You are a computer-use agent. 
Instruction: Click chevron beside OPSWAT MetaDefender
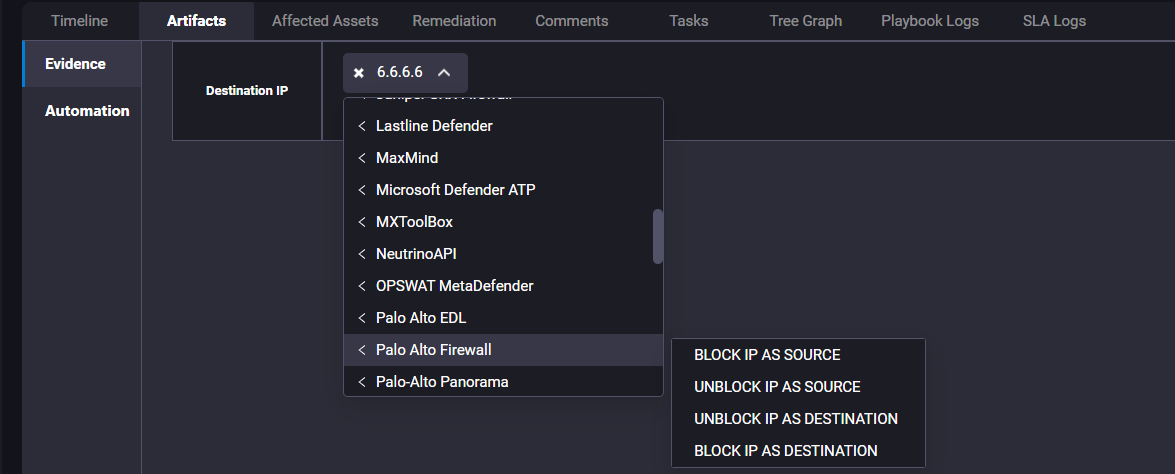click(x=362, y=286)
